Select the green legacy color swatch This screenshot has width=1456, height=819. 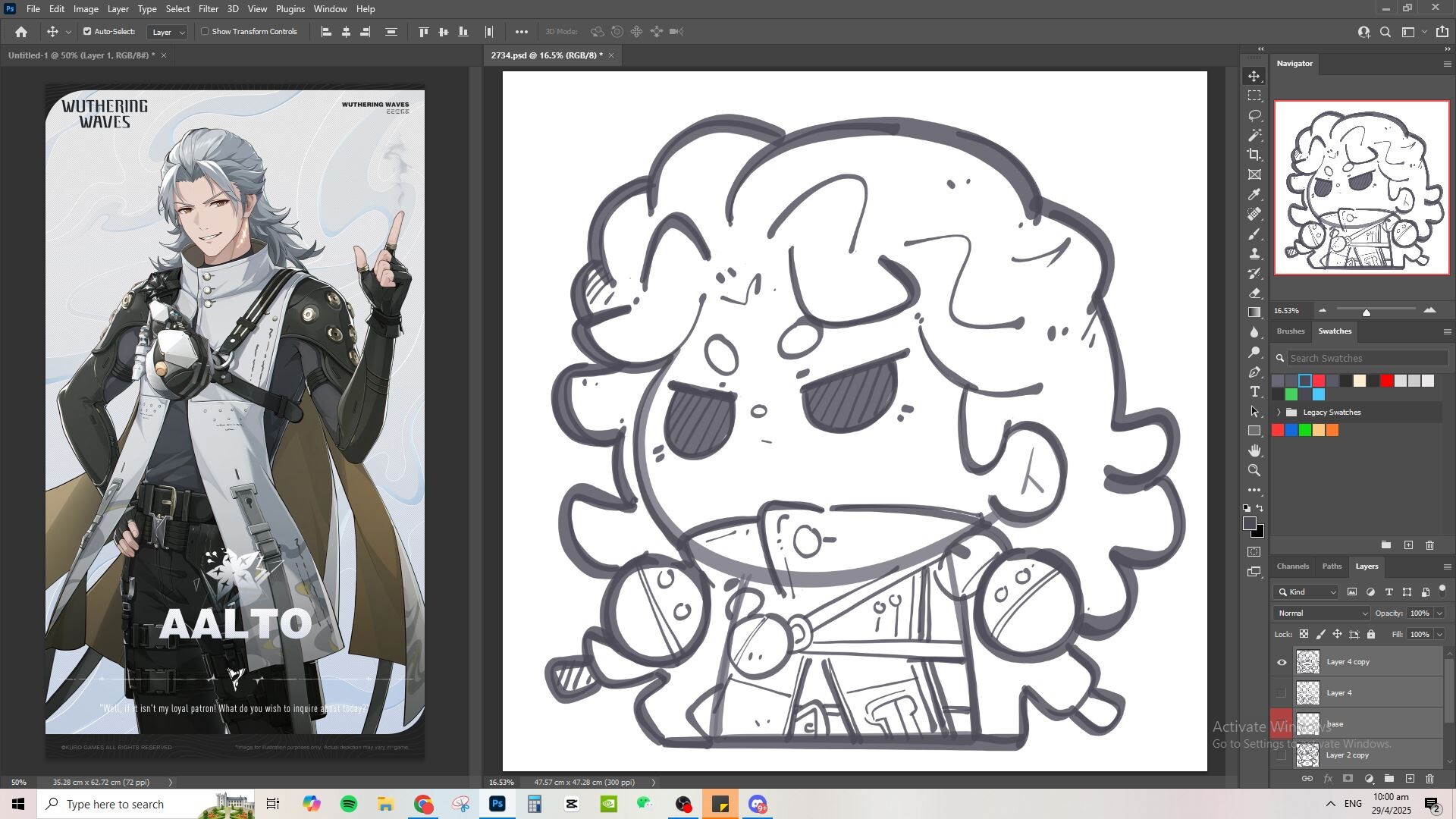point(1305,431)
